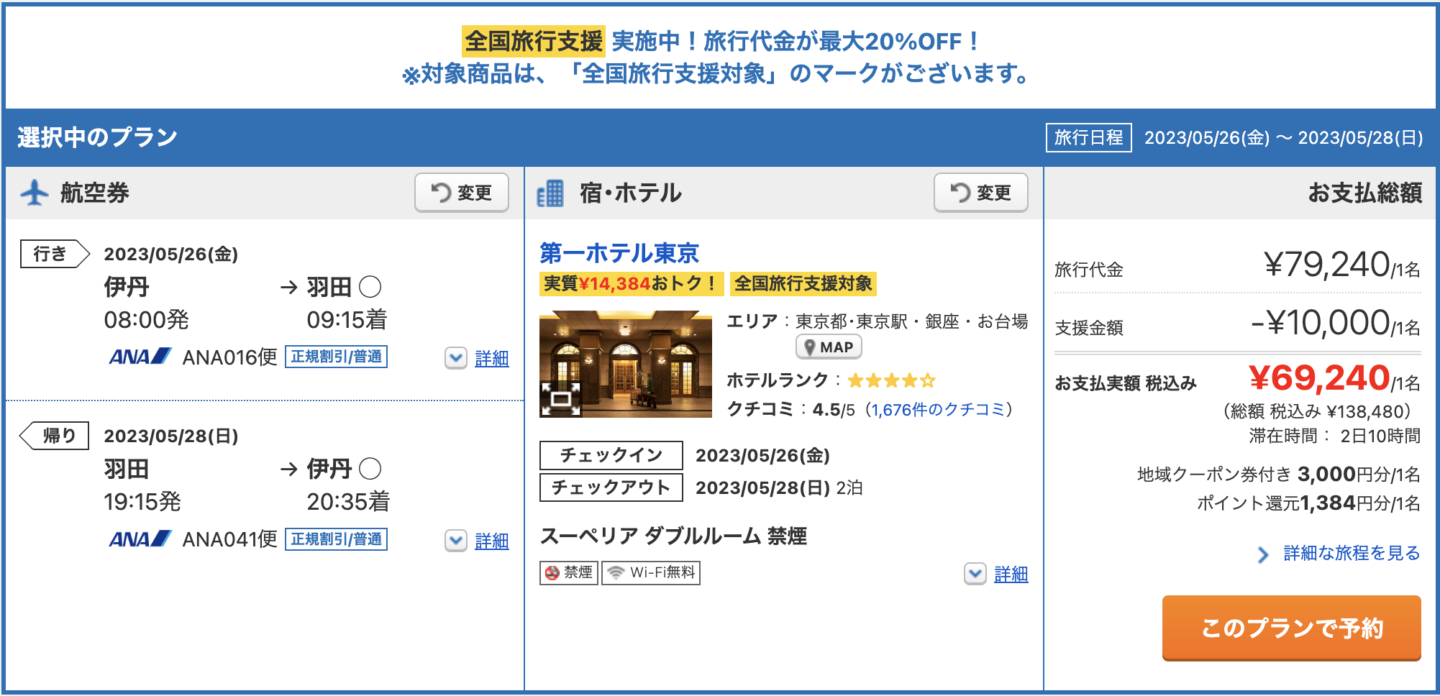1440x696 pixels.
Task: Click the 旅行日程 label box
Action: [1089, 138]
